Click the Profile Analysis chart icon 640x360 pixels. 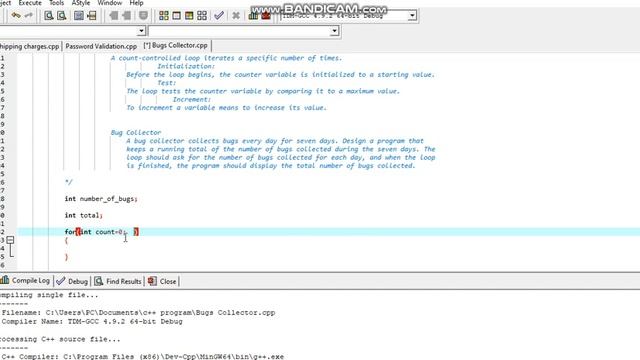point(253,16)
